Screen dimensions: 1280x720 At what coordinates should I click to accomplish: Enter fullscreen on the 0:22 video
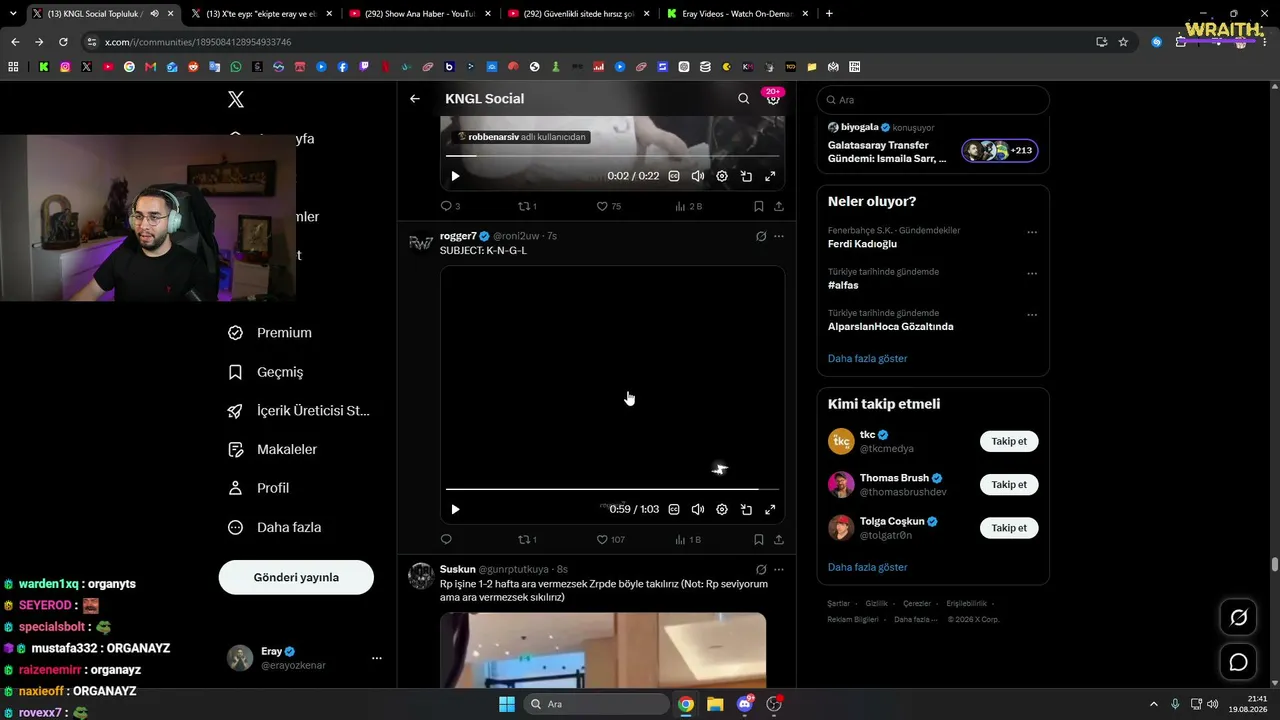770,176
